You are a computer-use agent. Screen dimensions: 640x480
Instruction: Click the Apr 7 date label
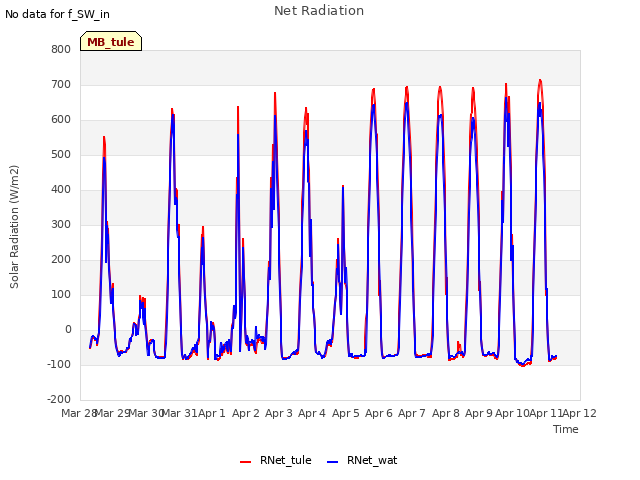click(412, 413)
